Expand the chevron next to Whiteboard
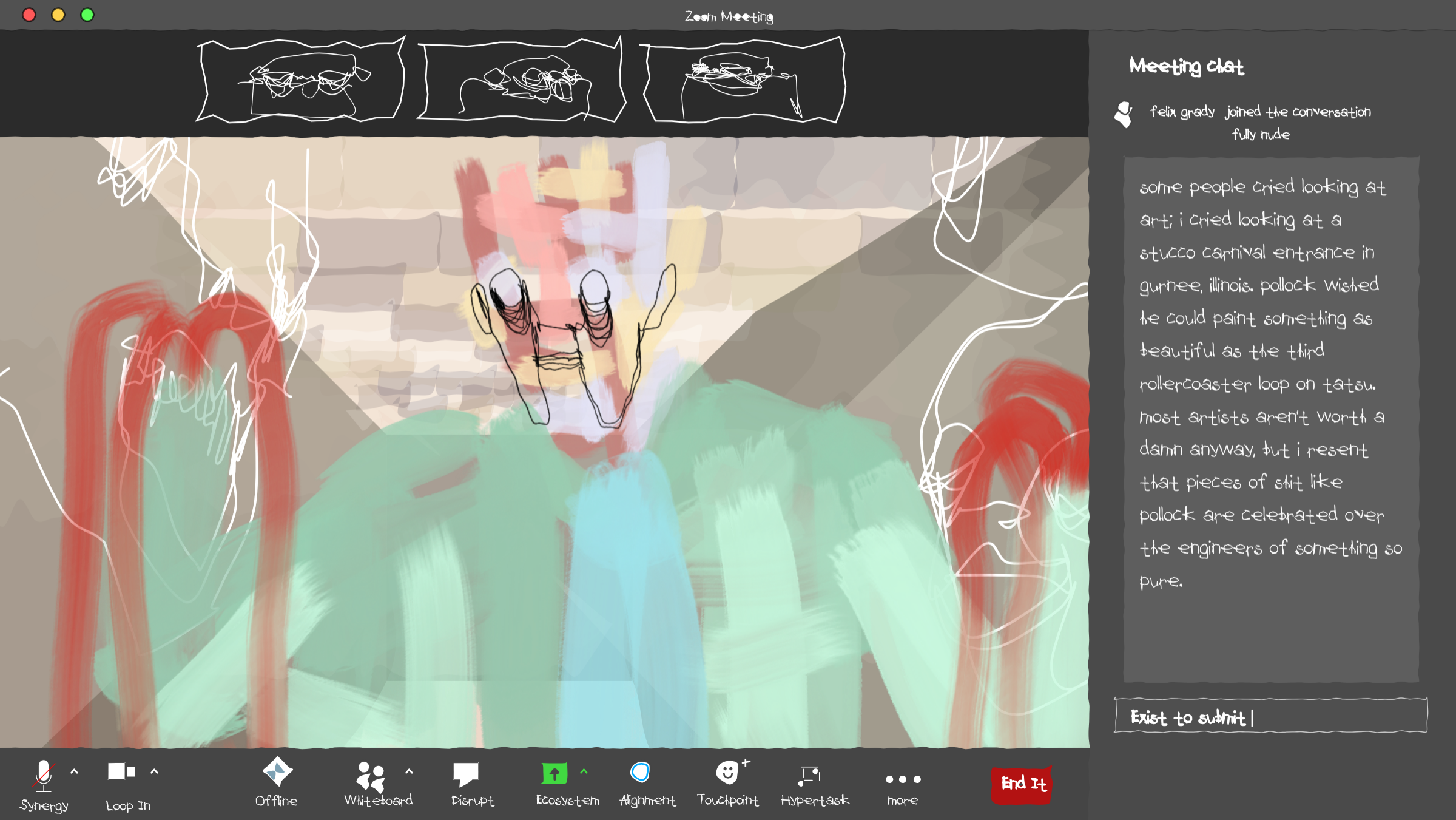 pos(409,771)
